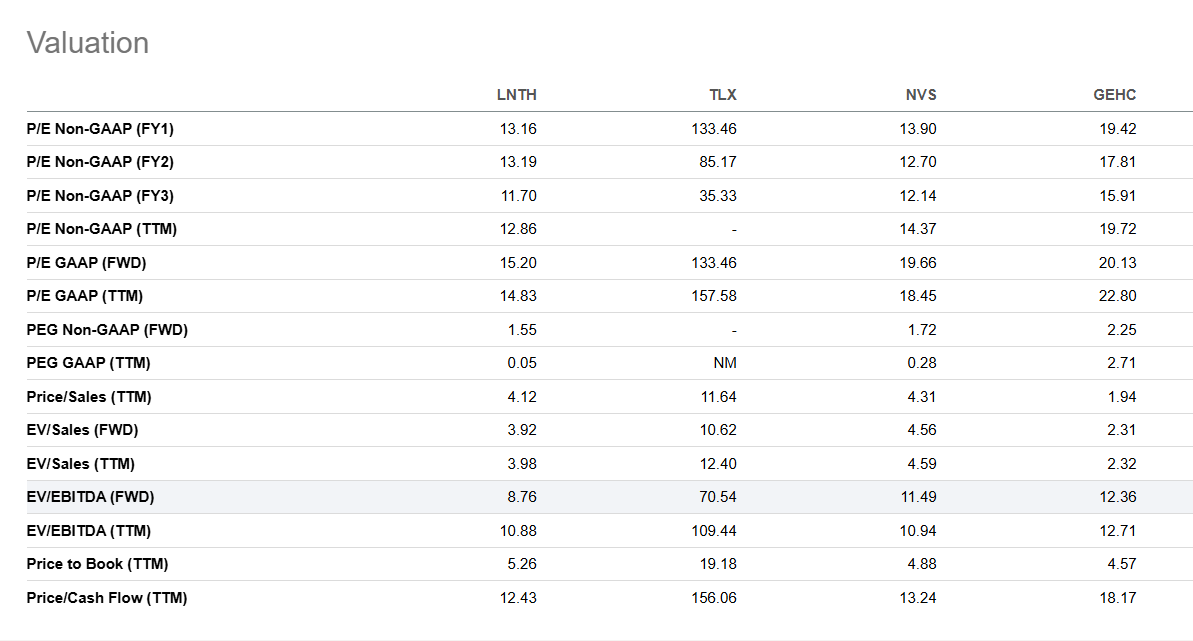Click the Price to Book (TTM) row label
The height and width of the screenshot is (641, 1193).
(97, 564)
